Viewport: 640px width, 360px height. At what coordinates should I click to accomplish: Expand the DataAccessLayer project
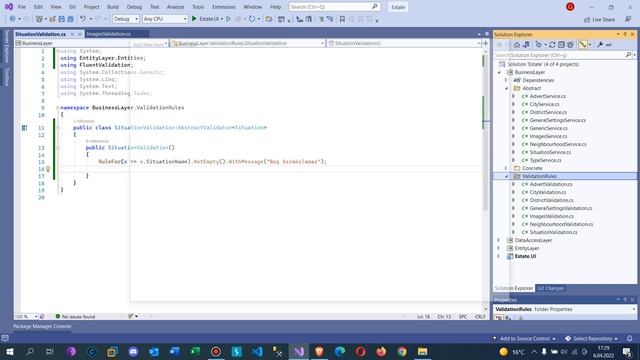pyautogui.click(x=498, y=240)
